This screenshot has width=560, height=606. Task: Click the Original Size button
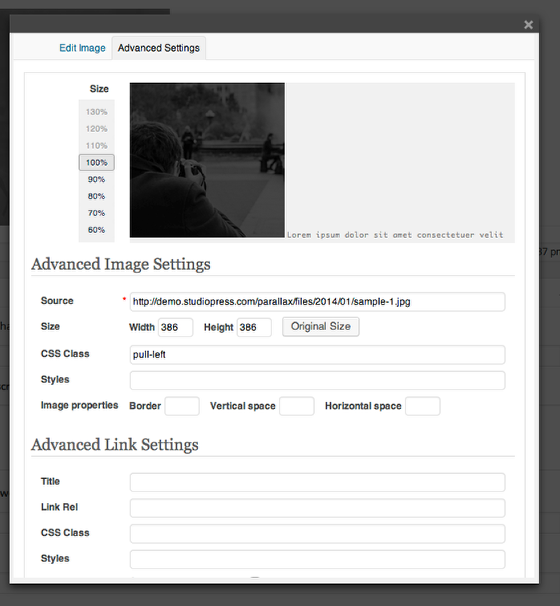[321, 327]
